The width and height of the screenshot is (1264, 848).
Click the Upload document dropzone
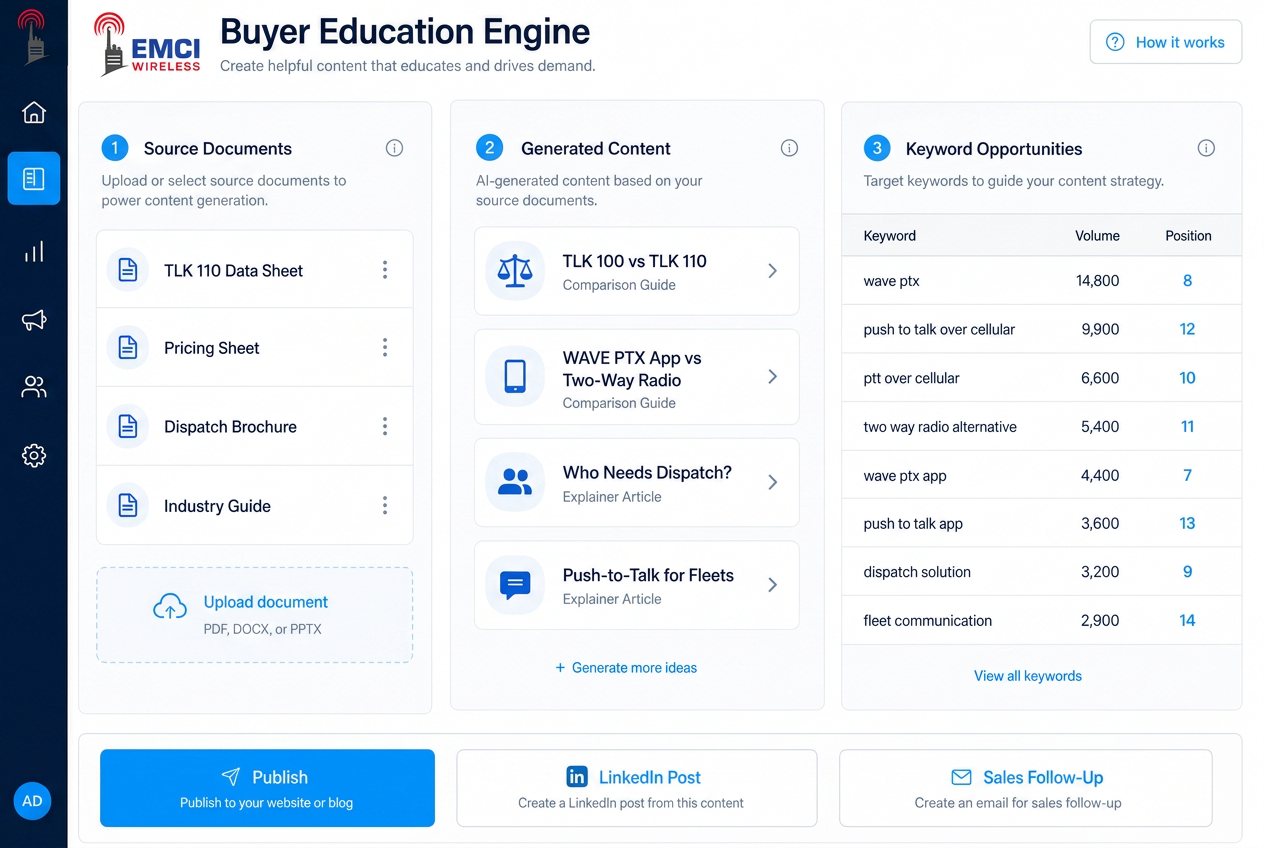click(x=254, y=614)
